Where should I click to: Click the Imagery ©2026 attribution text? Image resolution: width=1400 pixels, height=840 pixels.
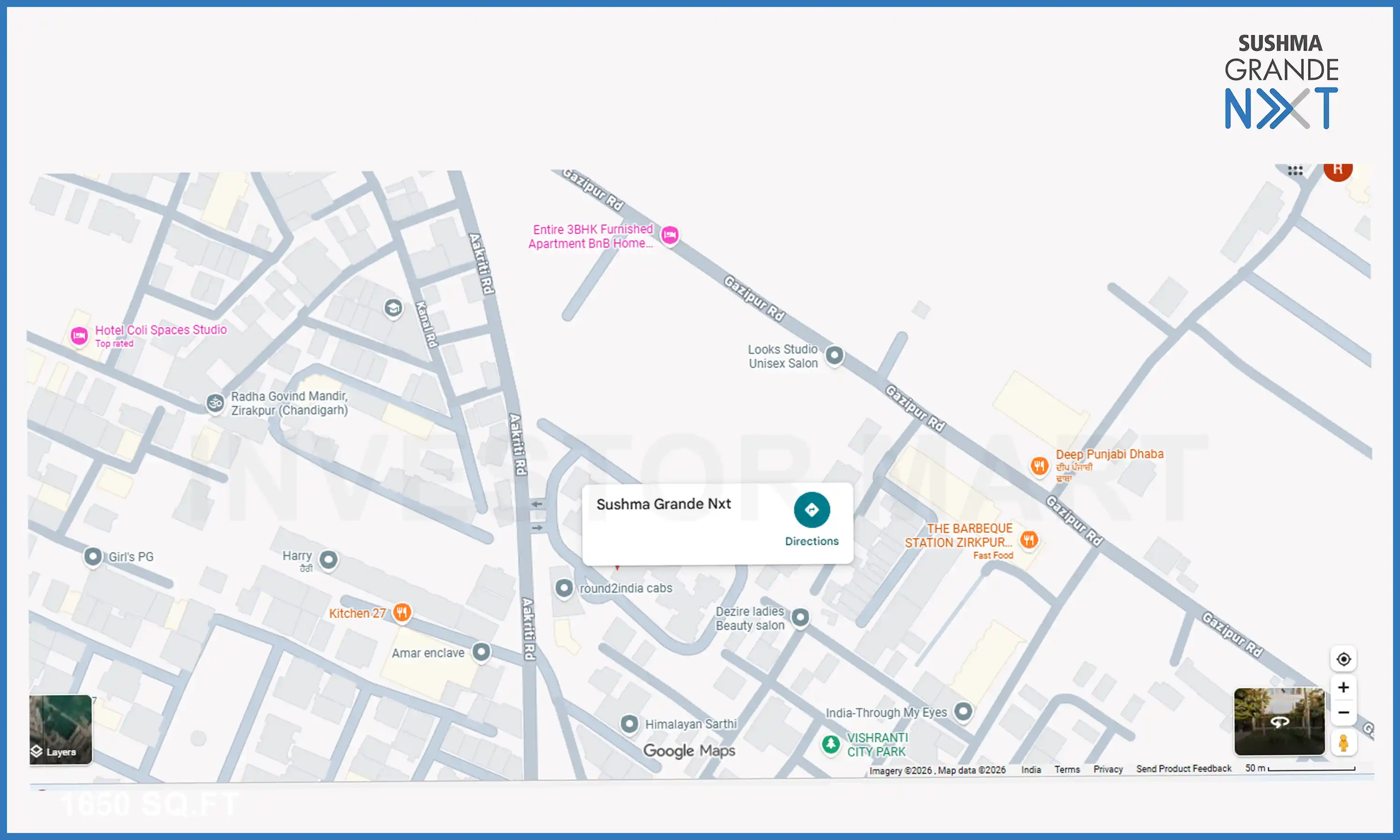tap(937, 770)
